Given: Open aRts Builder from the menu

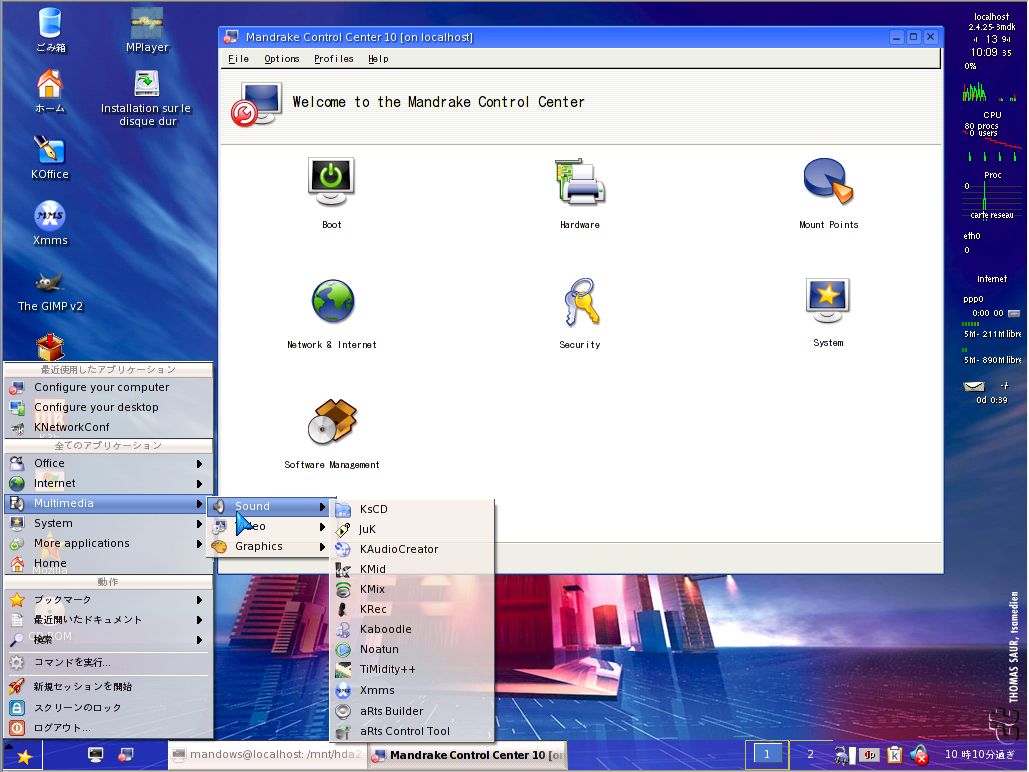Looking at the screenshot, I should 412,711.
